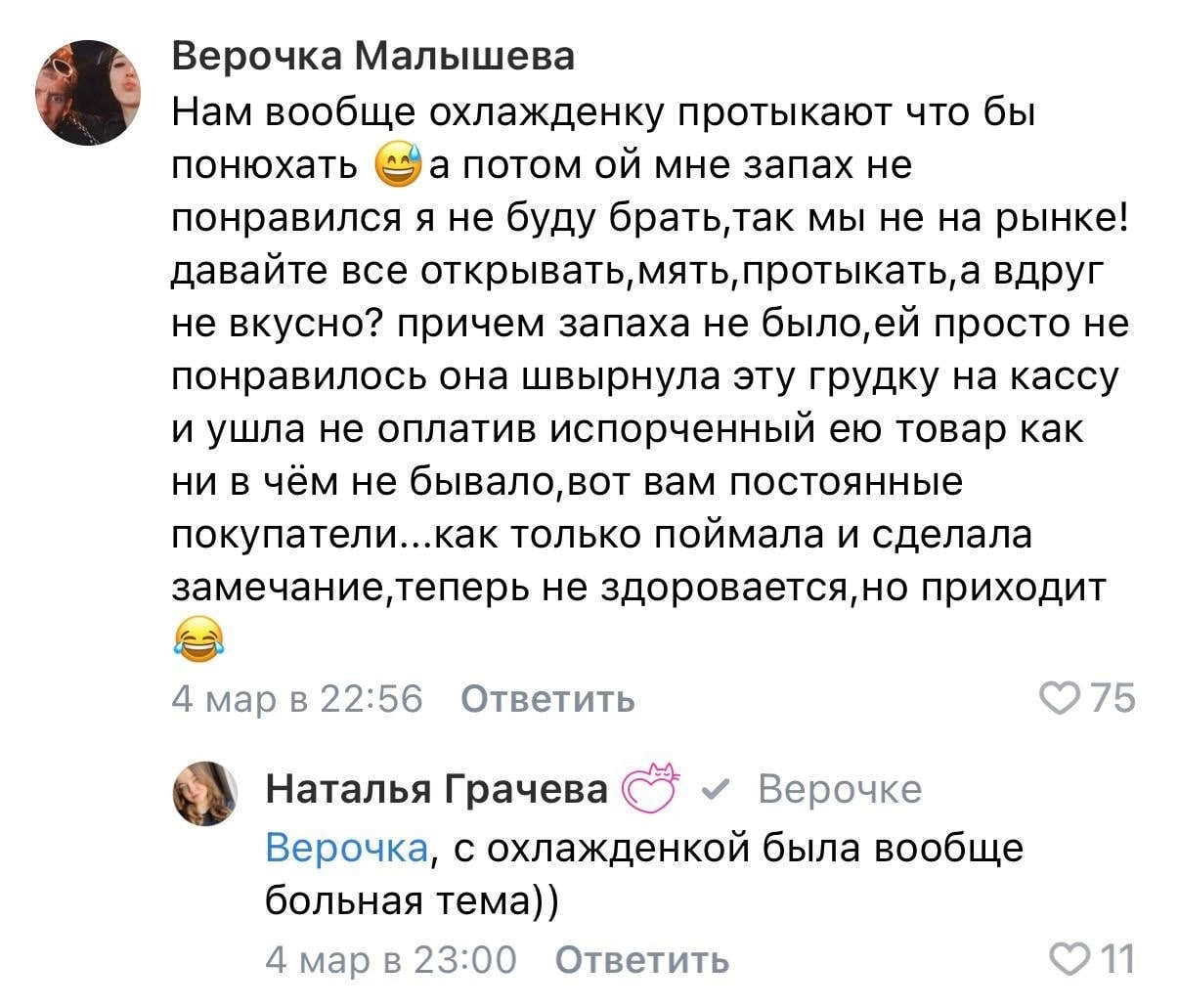Click the checkmark icon before "Верочке"
This screenshot has height=1008, width=1179.
[716, 789]
